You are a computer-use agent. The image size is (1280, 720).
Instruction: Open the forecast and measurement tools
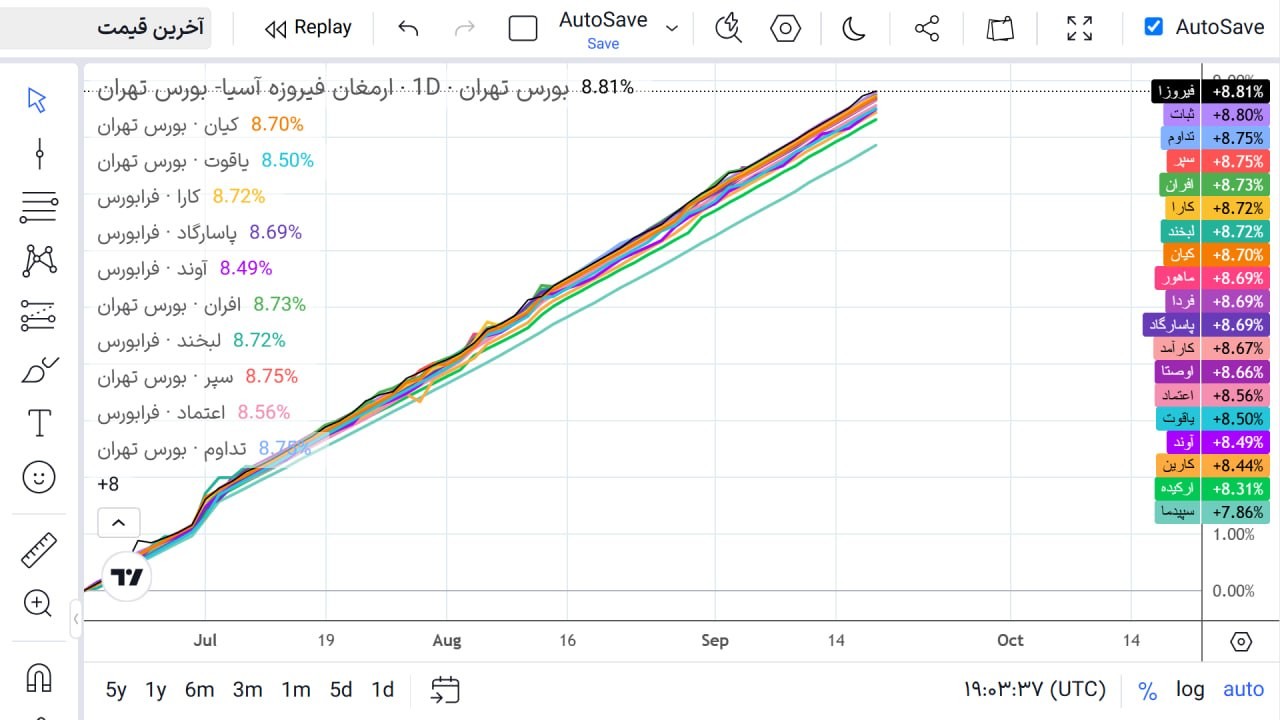(x=39, y=316)
